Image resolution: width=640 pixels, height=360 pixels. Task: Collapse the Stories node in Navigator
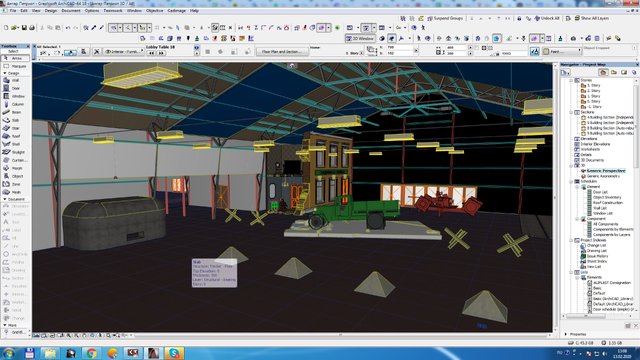click(x=571, y=80)
